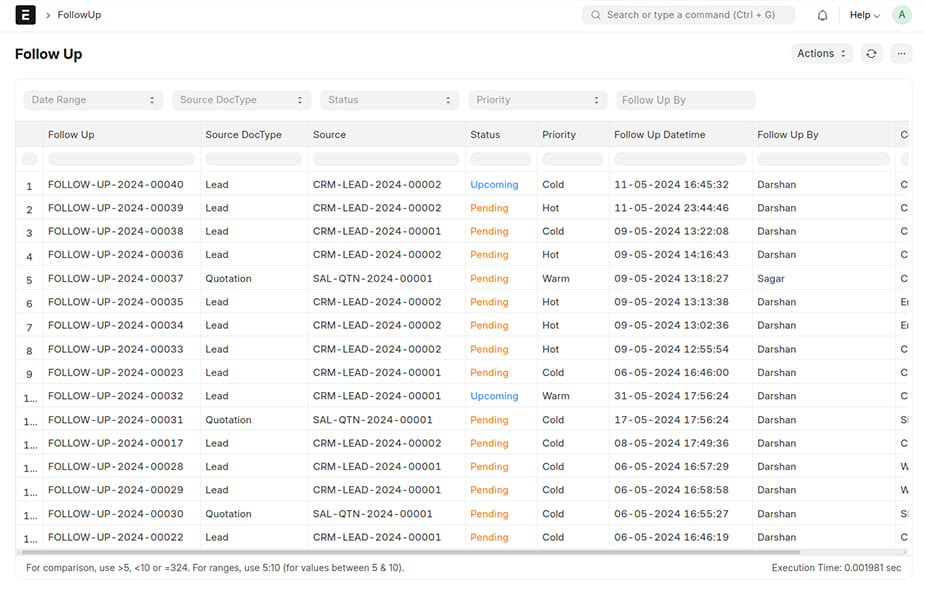The height and width of the screenshot is (590, 925).
Task: Open the Help menu
Action: click(864, 15)
